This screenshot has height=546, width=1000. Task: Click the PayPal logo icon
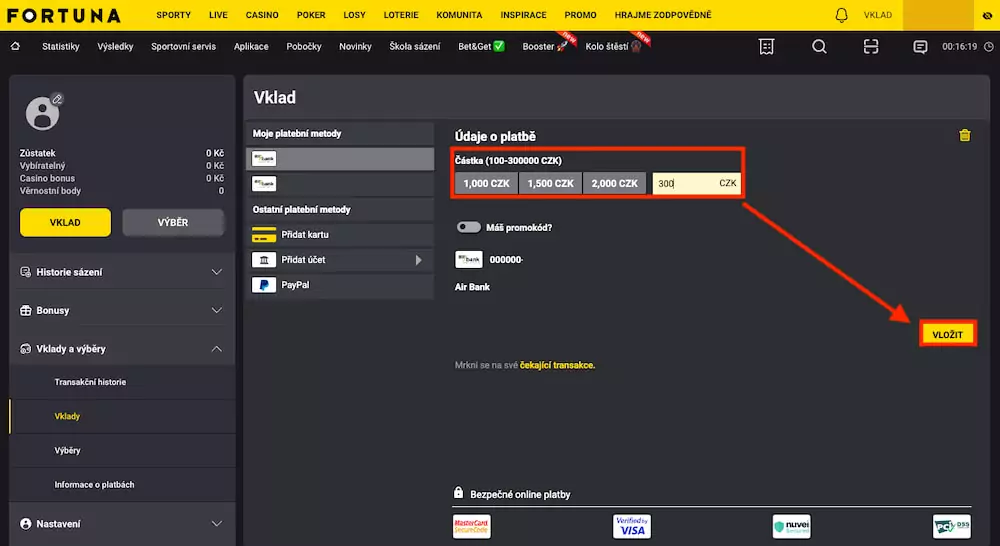point(263,285)
